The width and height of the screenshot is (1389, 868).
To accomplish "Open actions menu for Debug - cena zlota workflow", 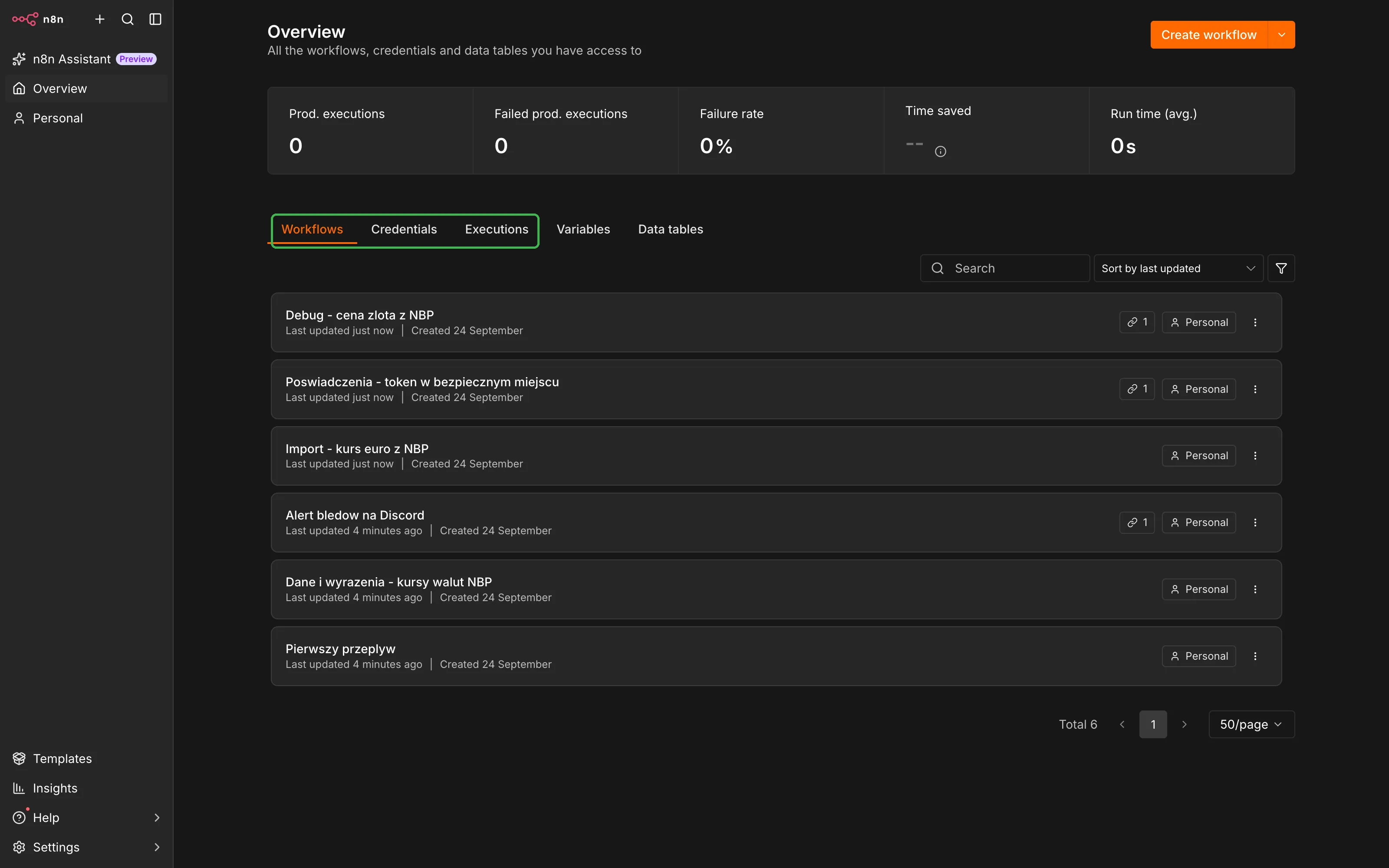I will point(1255,322).
